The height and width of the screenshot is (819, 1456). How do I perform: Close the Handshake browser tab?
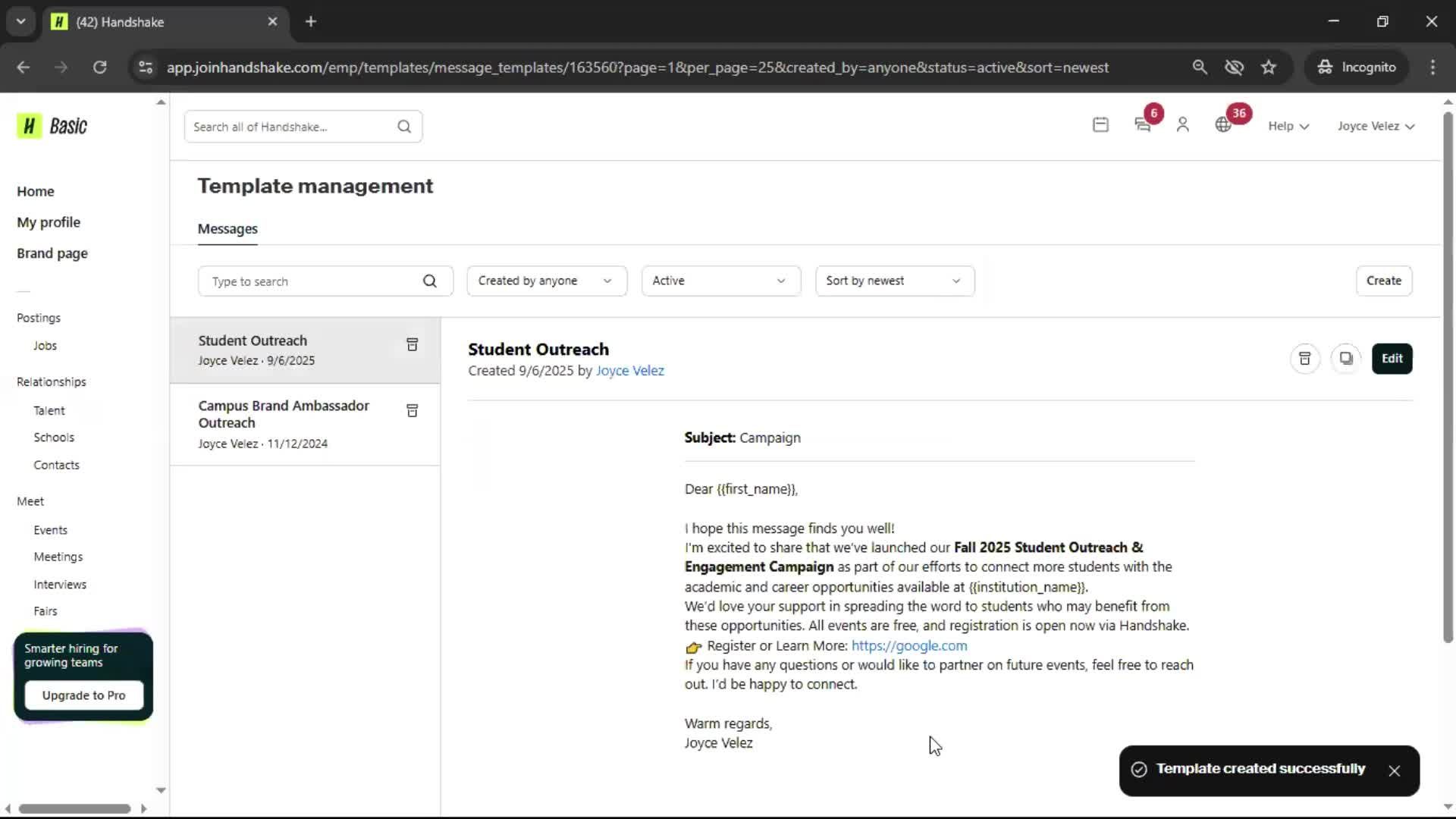[x=272, y=22]
